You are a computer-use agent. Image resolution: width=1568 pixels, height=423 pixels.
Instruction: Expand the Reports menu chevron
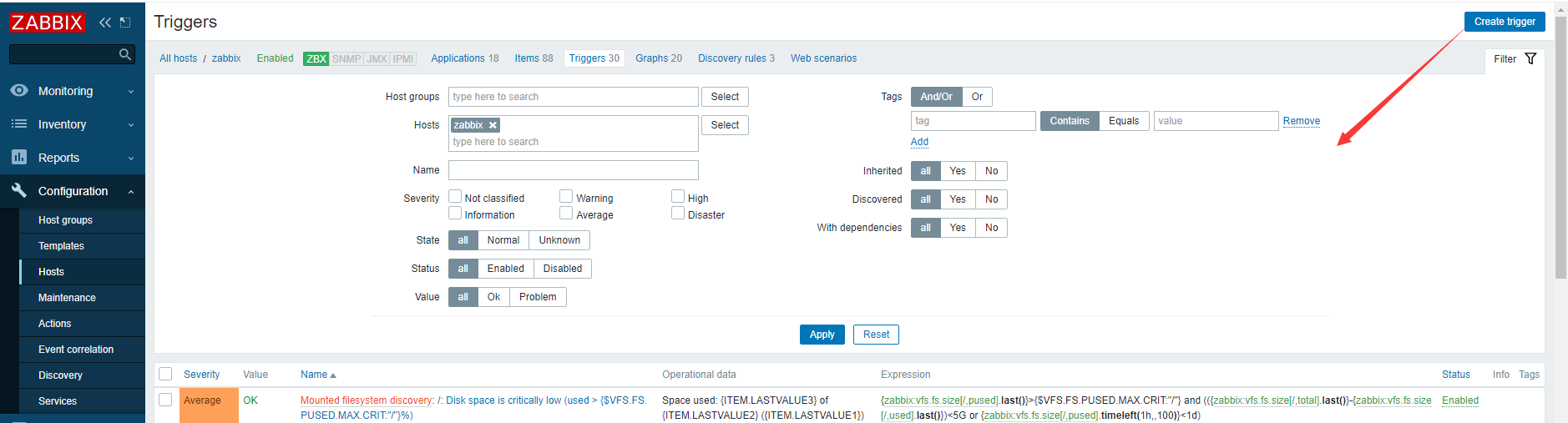[131, 159]
